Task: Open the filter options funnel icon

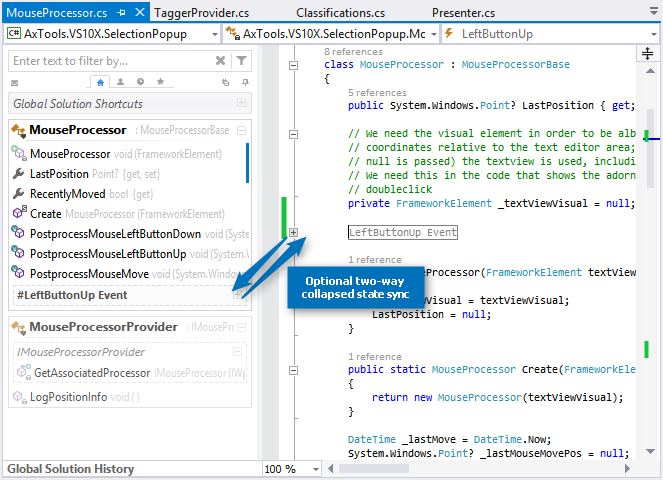Action: tap(241, 60)
